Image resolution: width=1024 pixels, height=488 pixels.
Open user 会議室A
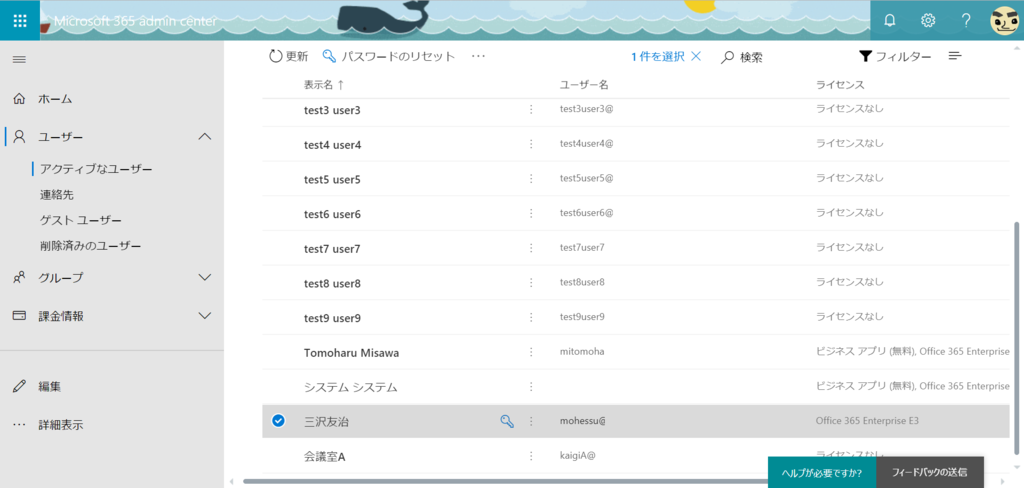325,457
